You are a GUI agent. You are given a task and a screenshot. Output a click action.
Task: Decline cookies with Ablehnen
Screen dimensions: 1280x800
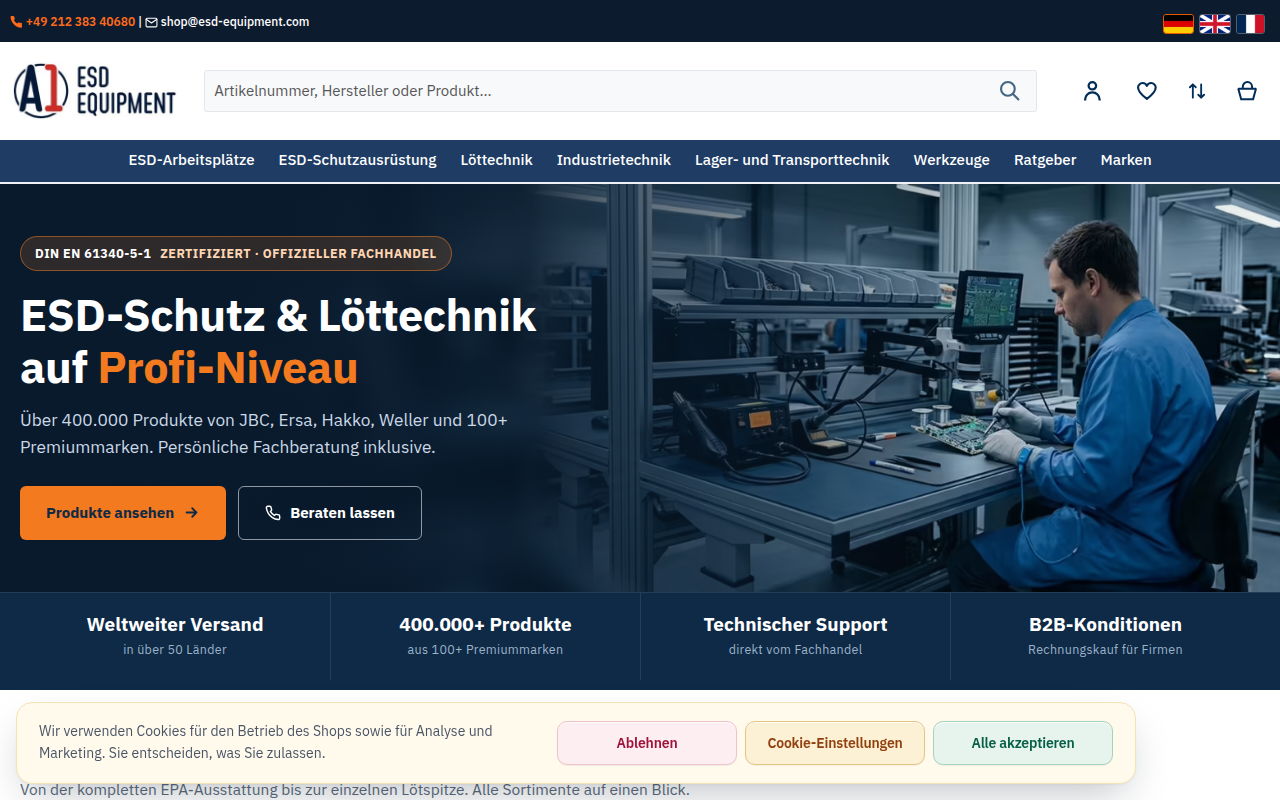coord(647,743)
